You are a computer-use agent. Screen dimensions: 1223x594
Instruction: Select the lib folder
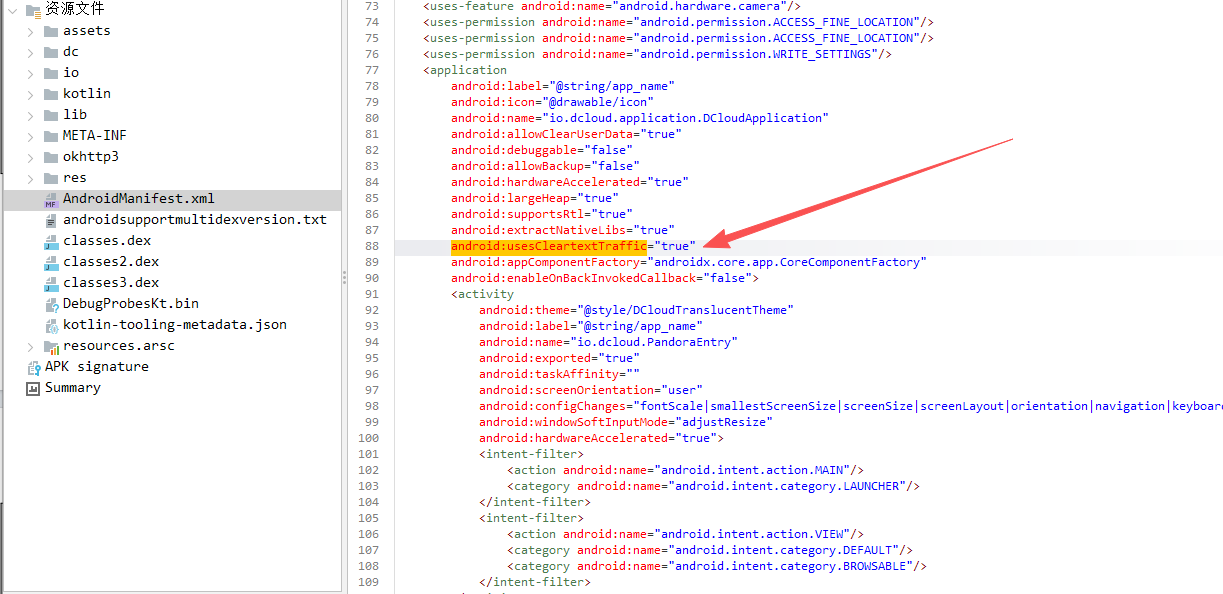point(75,115)
